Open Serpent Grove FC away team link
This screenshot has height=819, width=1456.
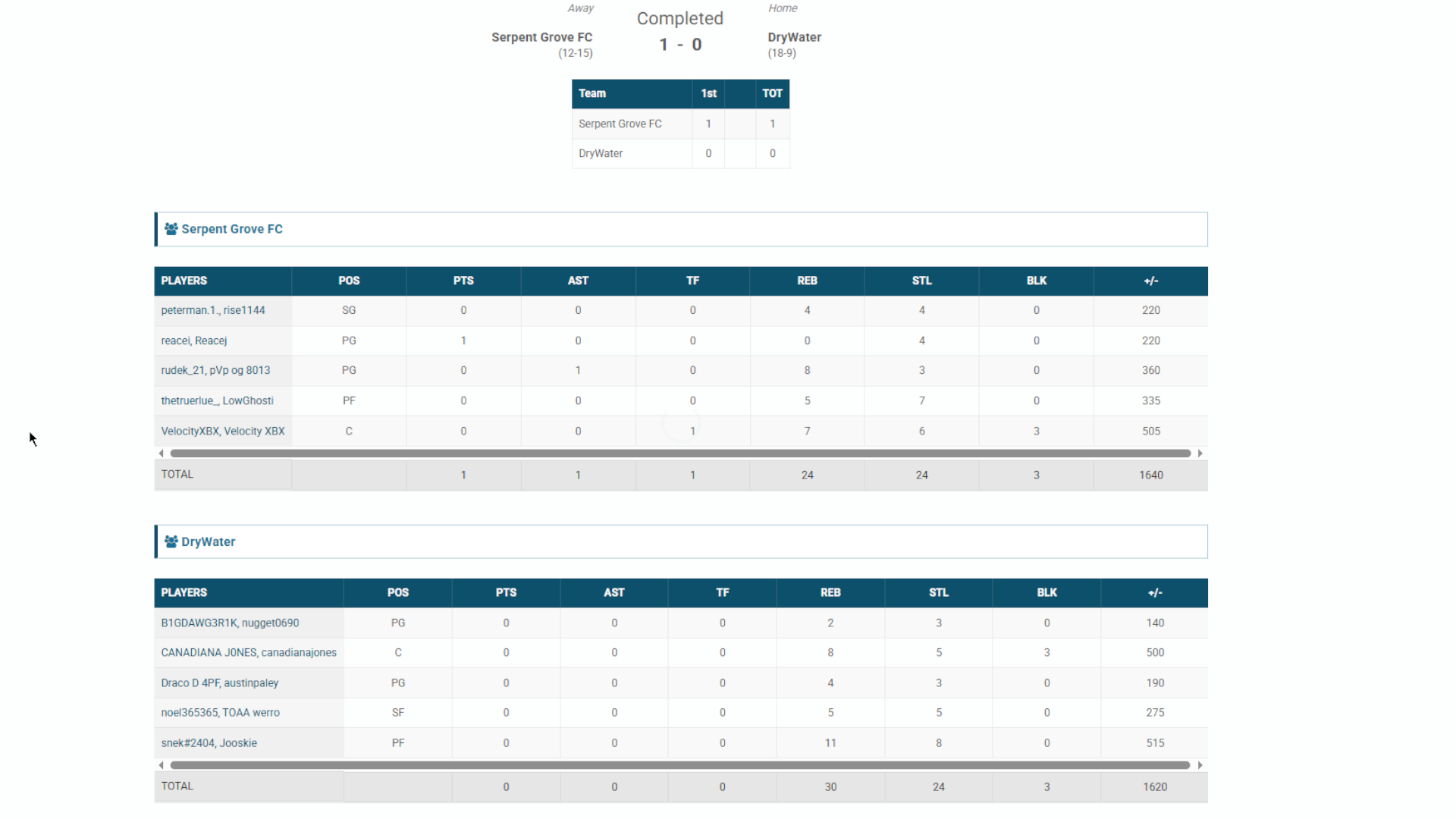(541, 37)
